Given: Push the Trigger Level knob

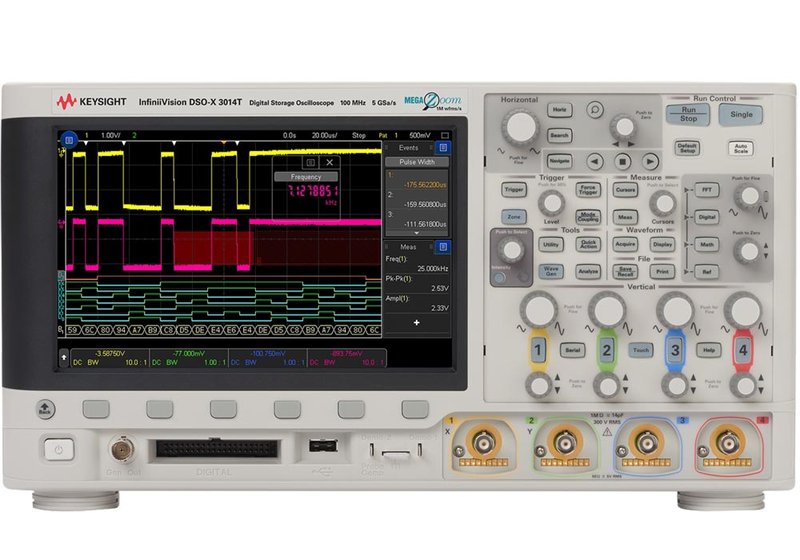Looking at the screenshot, I should point(552,203).
